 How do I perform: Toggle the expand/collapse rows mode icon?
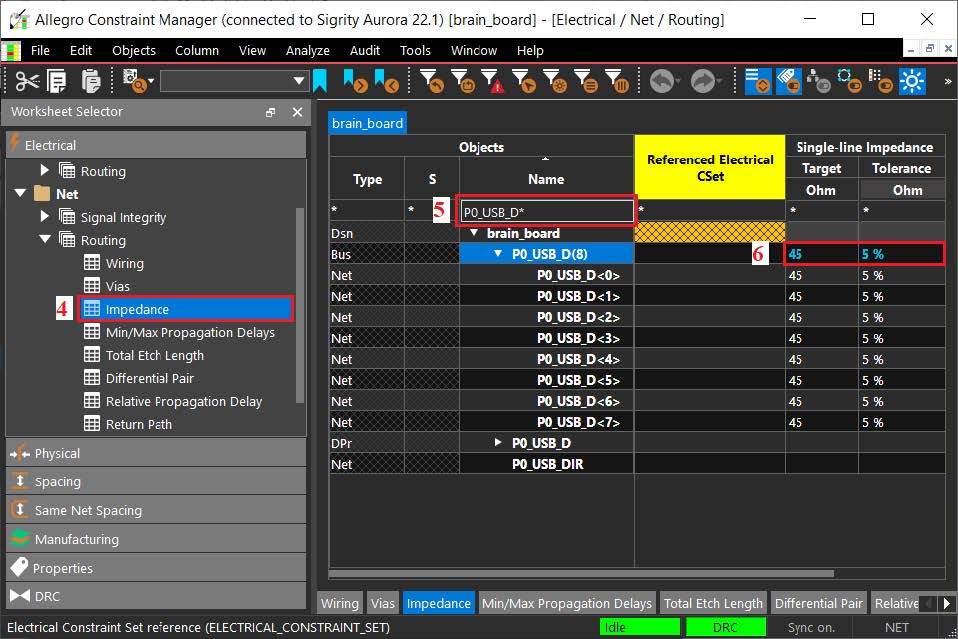point(758,81)
